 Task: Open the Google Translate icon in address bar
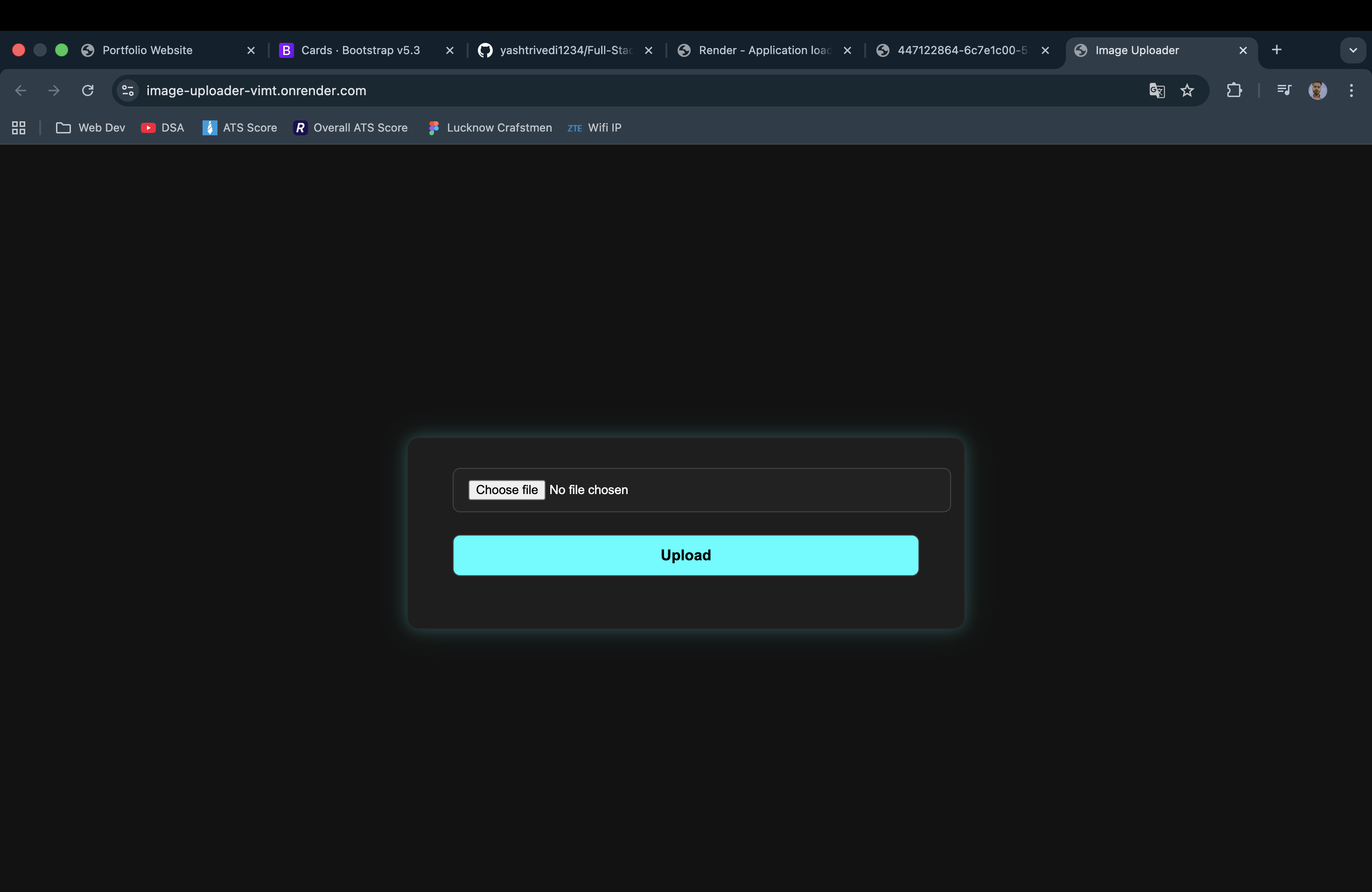[x=1156, y=91]
